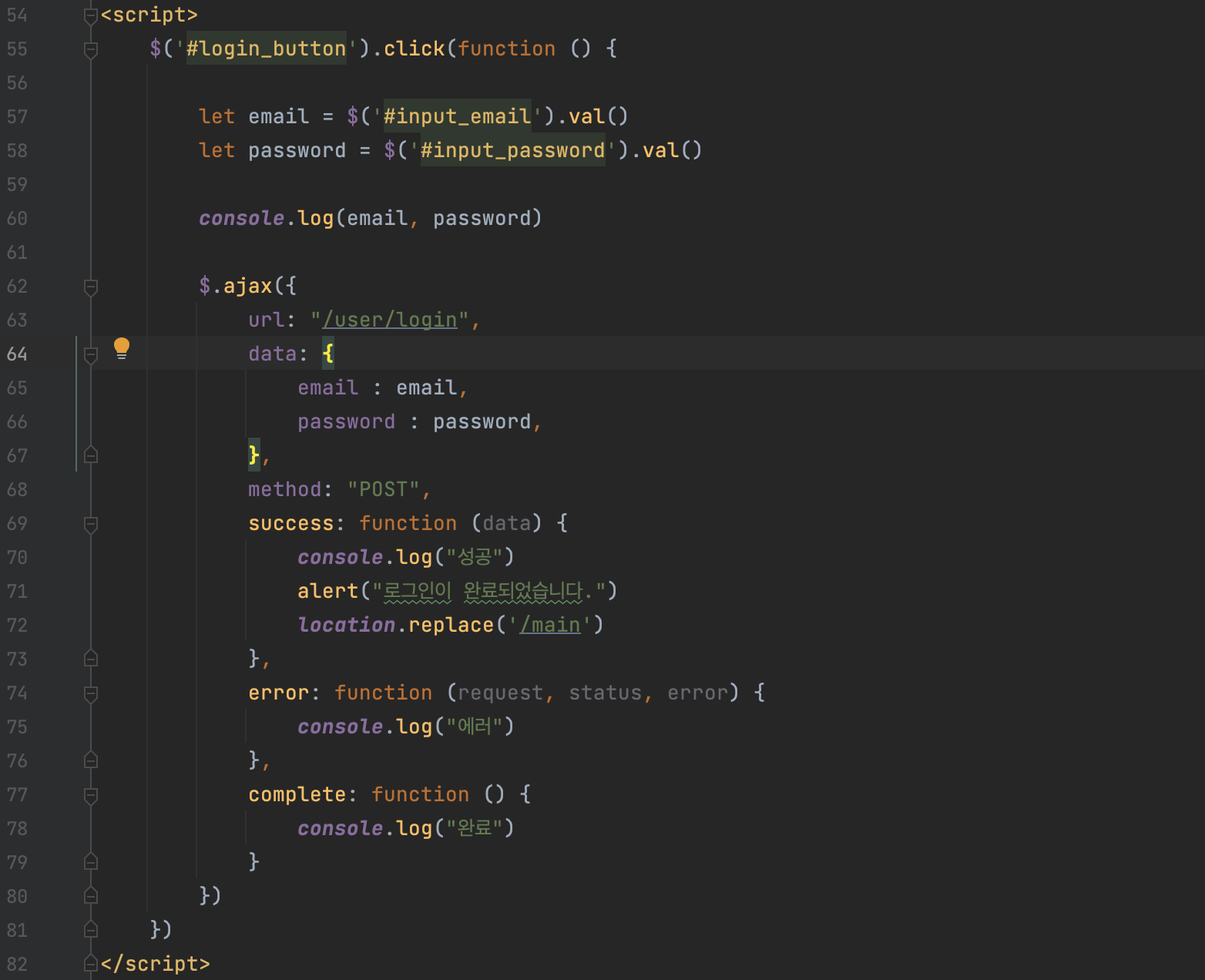Click the success: property name
The height and width of the screenshot is (980, 1205).
pos(291,523)
